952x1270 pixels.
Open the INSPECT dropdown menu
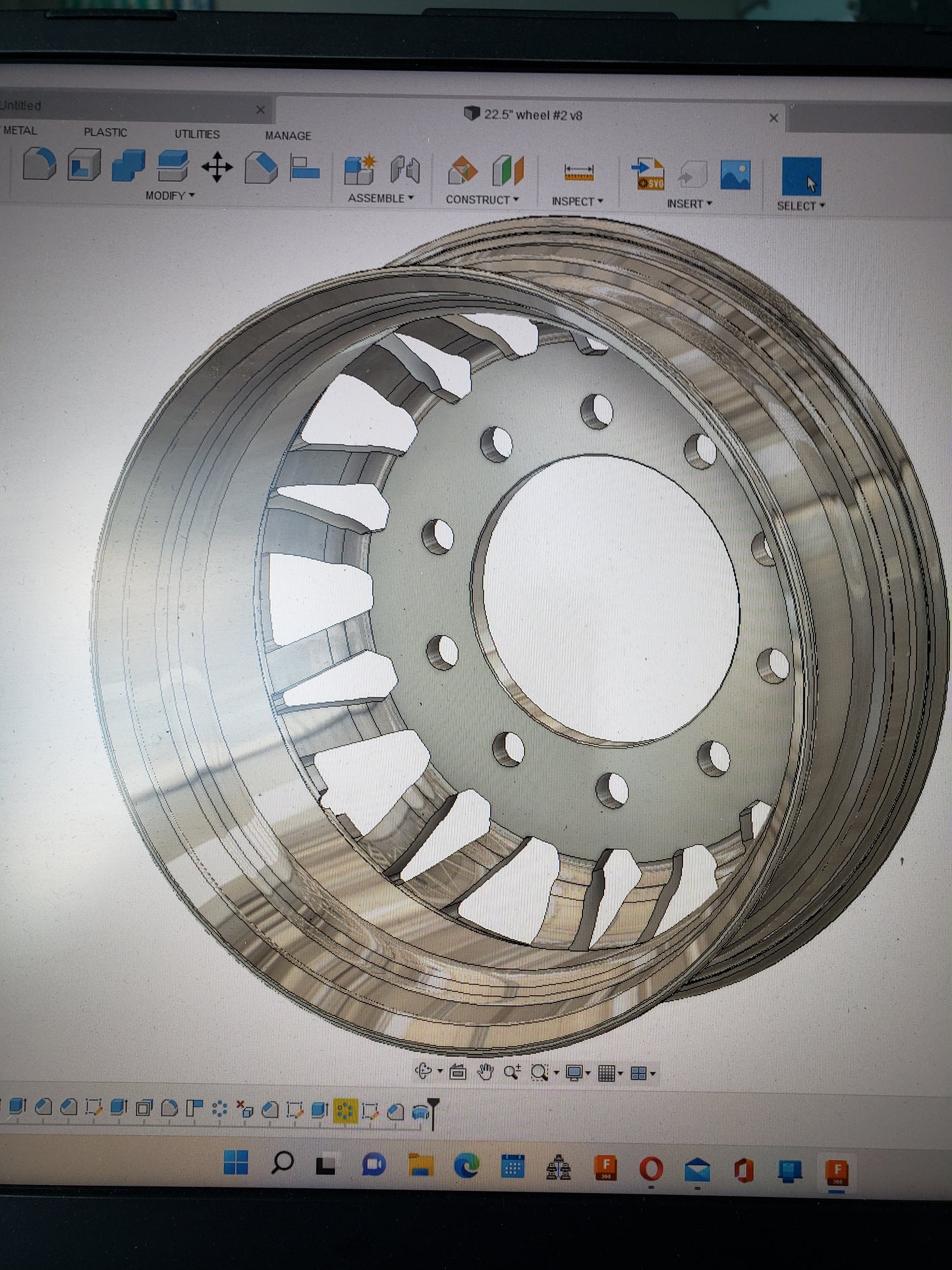577,202
